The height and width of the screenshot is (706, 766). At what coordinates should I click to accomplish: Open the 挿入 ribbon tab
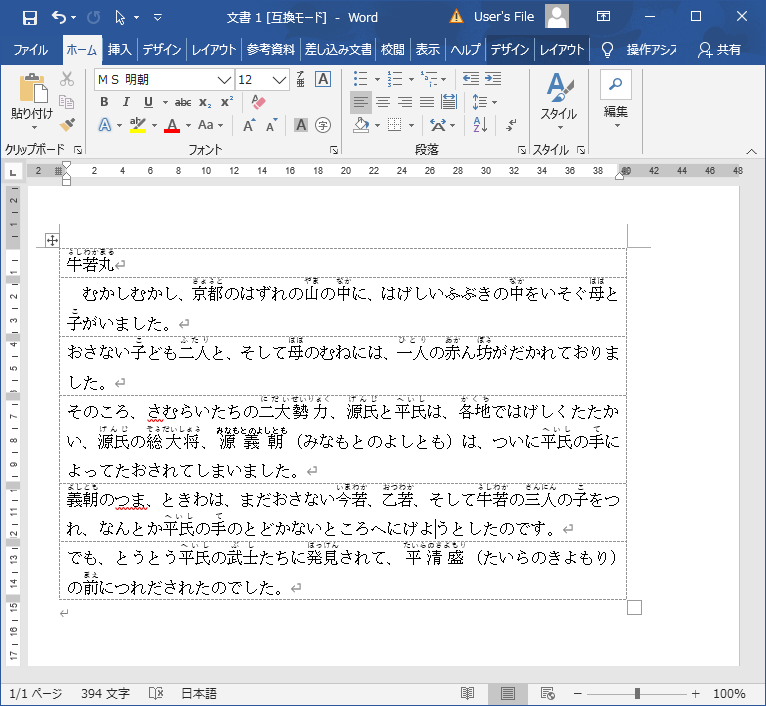click(x=119, y=49)
